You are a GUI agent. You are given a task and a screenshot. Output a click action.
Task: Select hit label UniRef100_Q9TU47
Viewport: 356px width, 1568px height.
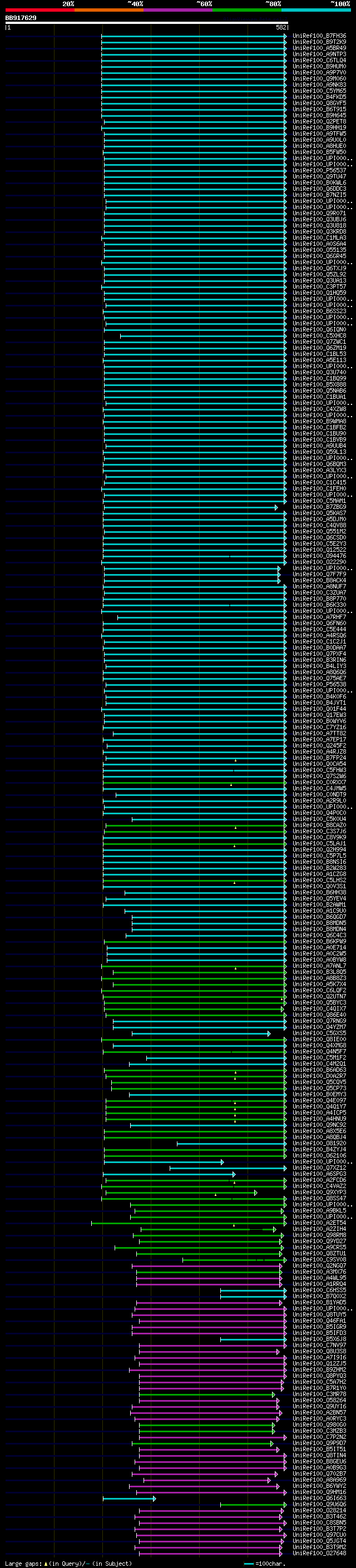319,176
